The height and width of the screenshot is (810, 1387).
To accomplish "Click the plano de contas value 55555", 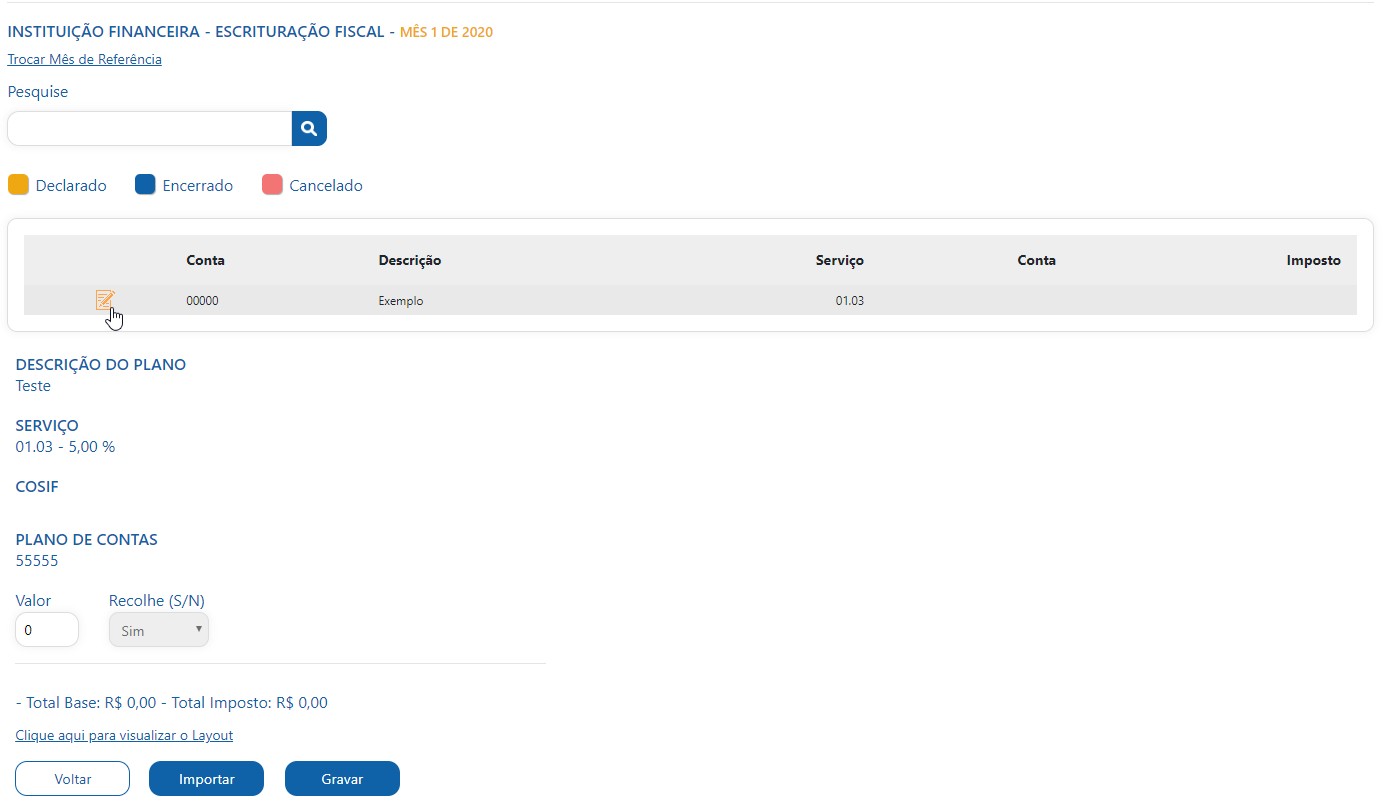I will point(37,560).
